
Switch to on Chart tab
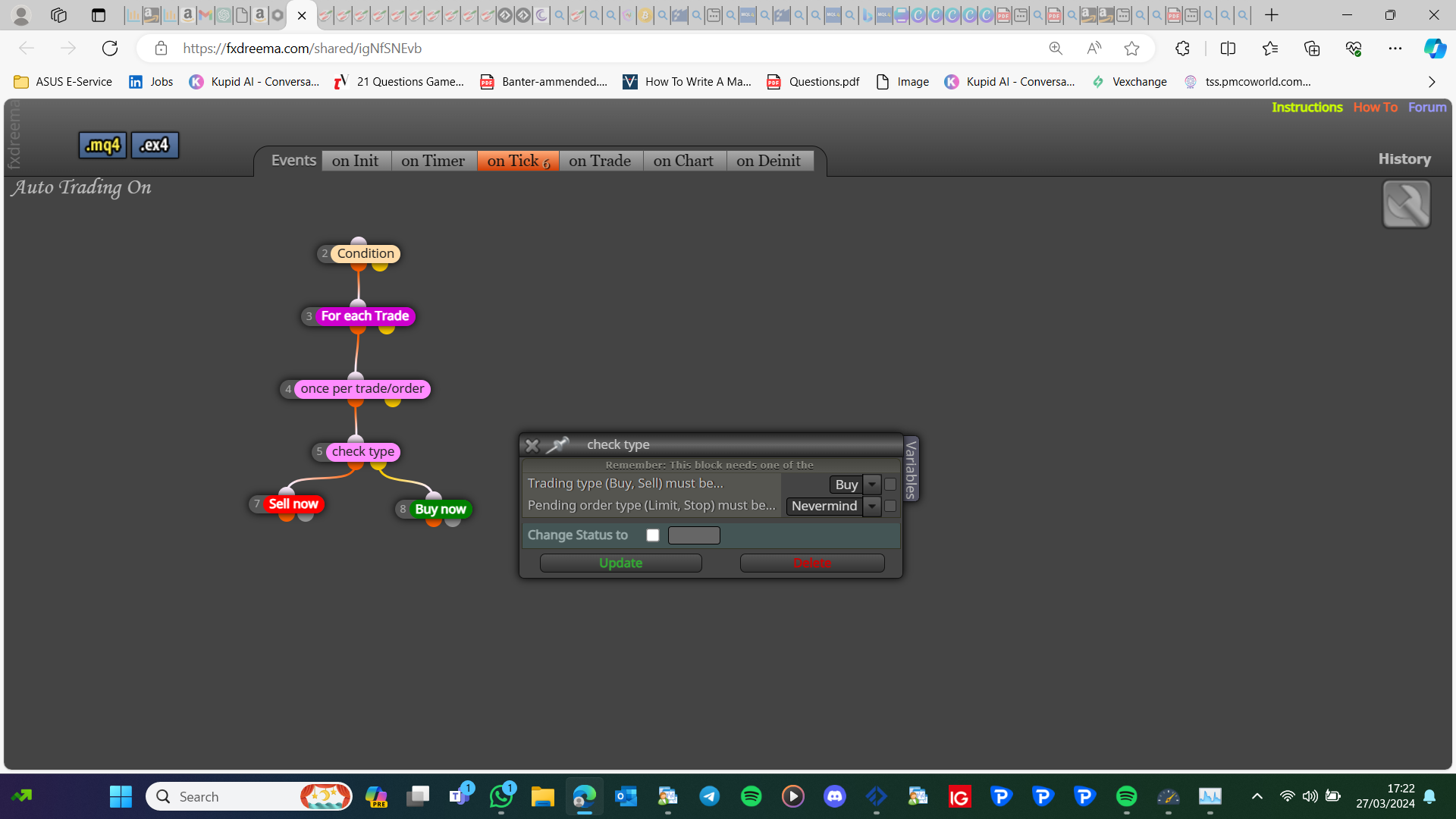[683, 161]
